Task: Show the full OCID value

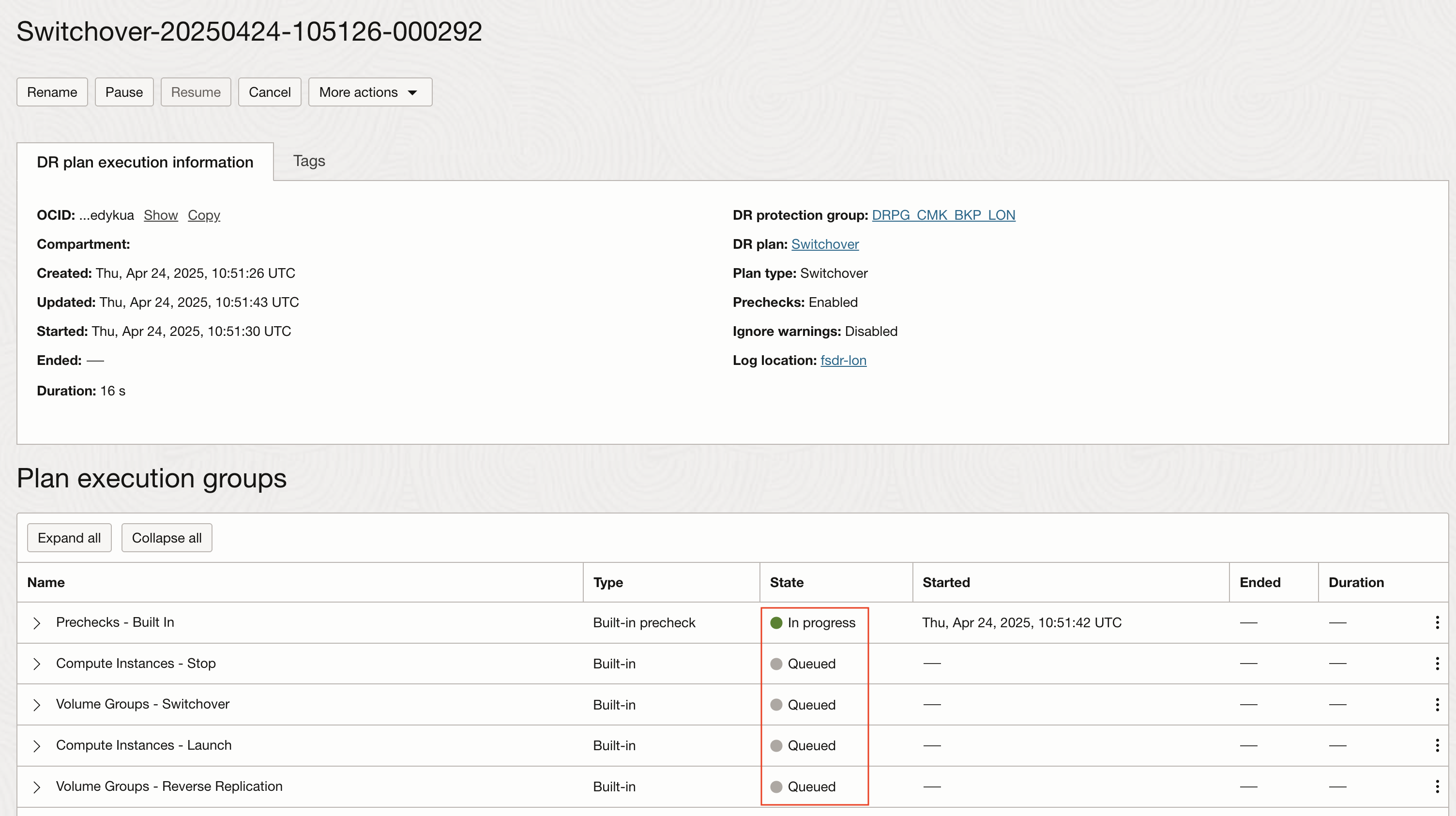Action: 161,215
